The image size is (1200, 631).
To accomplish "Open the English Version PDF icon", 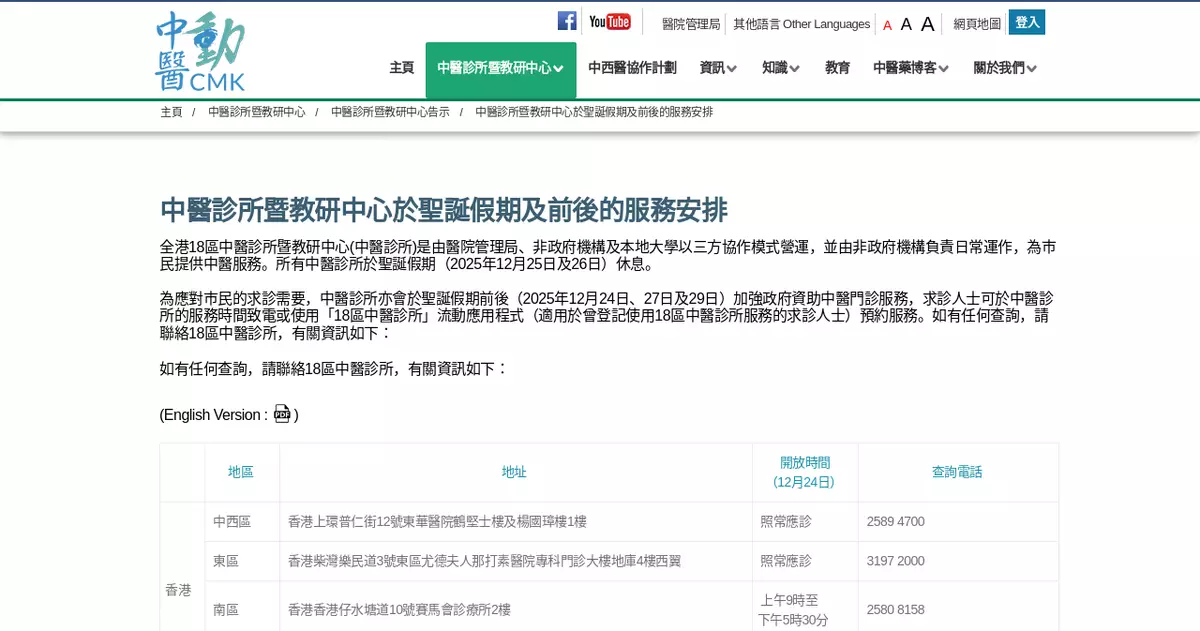I will click(282, 414).
